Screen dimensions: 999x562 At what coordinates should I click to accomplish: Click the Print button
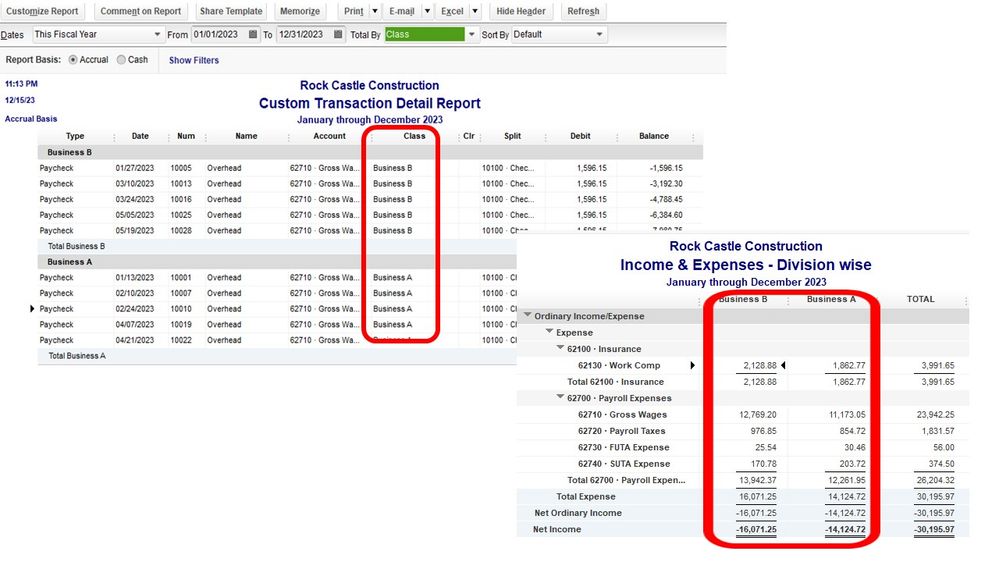(354, 11)
